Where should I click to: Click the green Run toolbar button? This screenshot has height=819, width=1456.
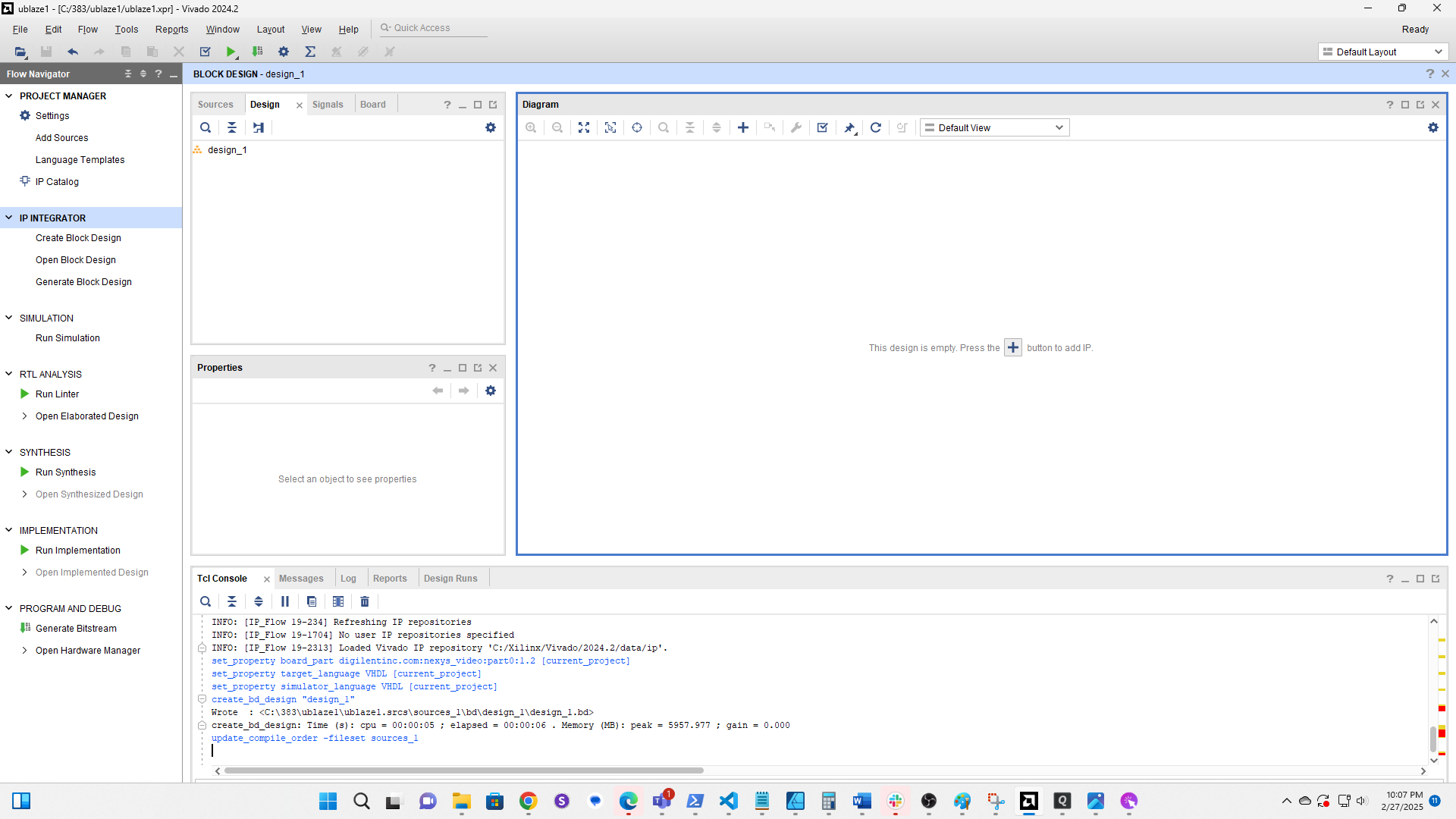(x=231, y=52)
